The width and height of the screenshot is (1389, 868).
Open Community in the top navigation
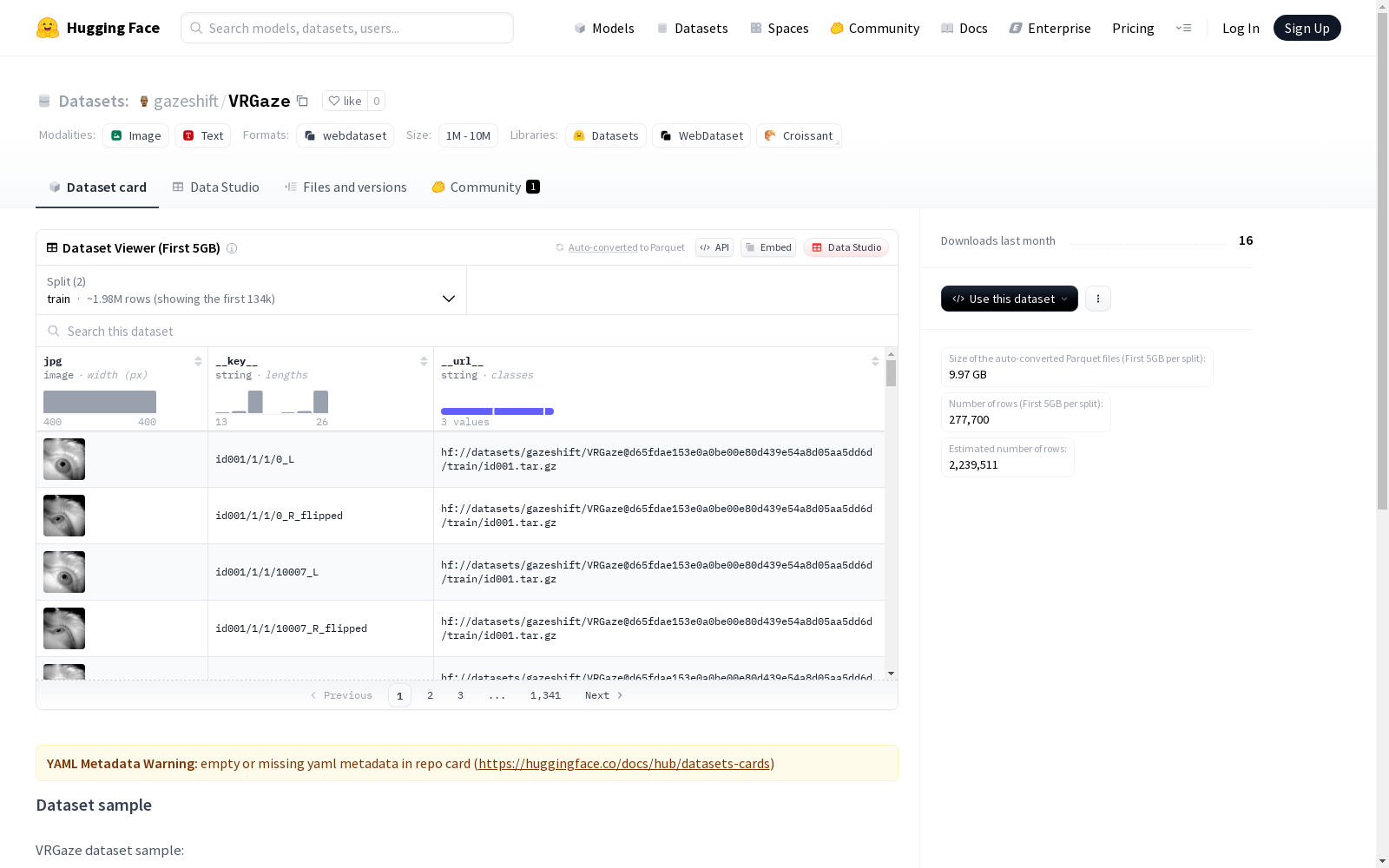(x=875, y=28)
